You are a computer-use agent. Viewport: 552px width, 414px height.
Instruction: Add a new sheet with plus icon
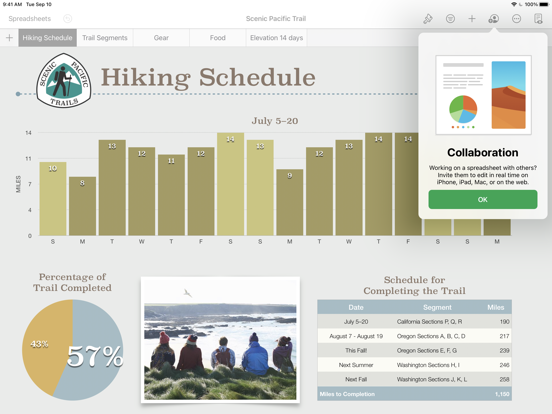[10, 38]
